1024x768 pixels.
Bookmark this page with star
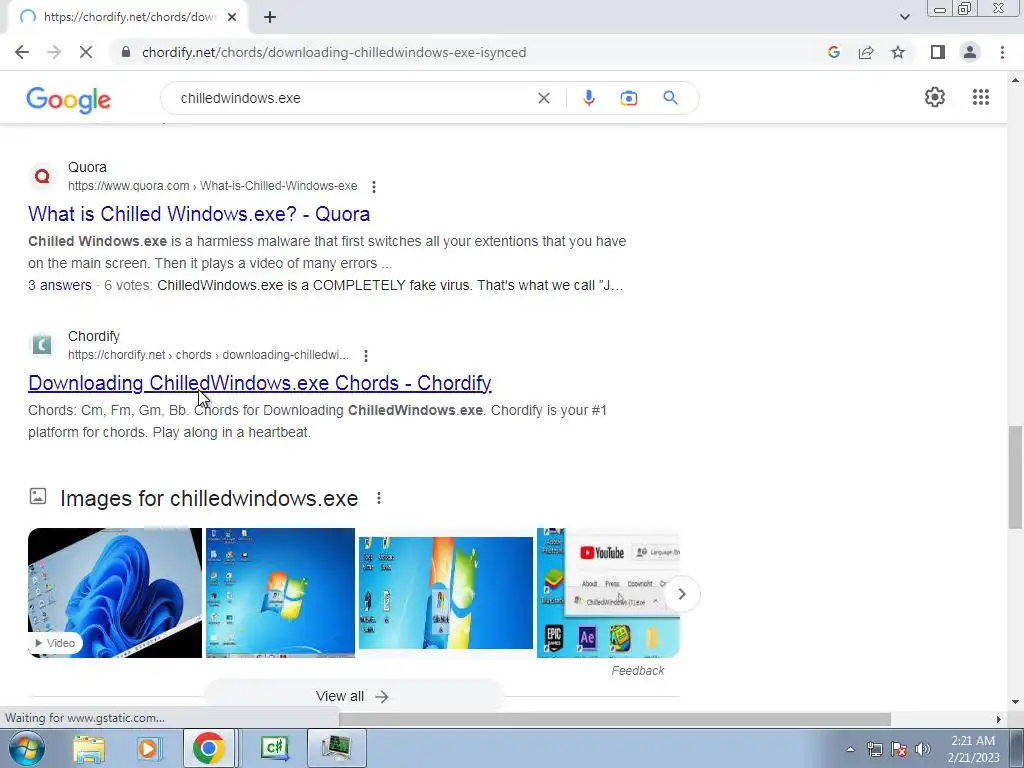click(898, 52)
